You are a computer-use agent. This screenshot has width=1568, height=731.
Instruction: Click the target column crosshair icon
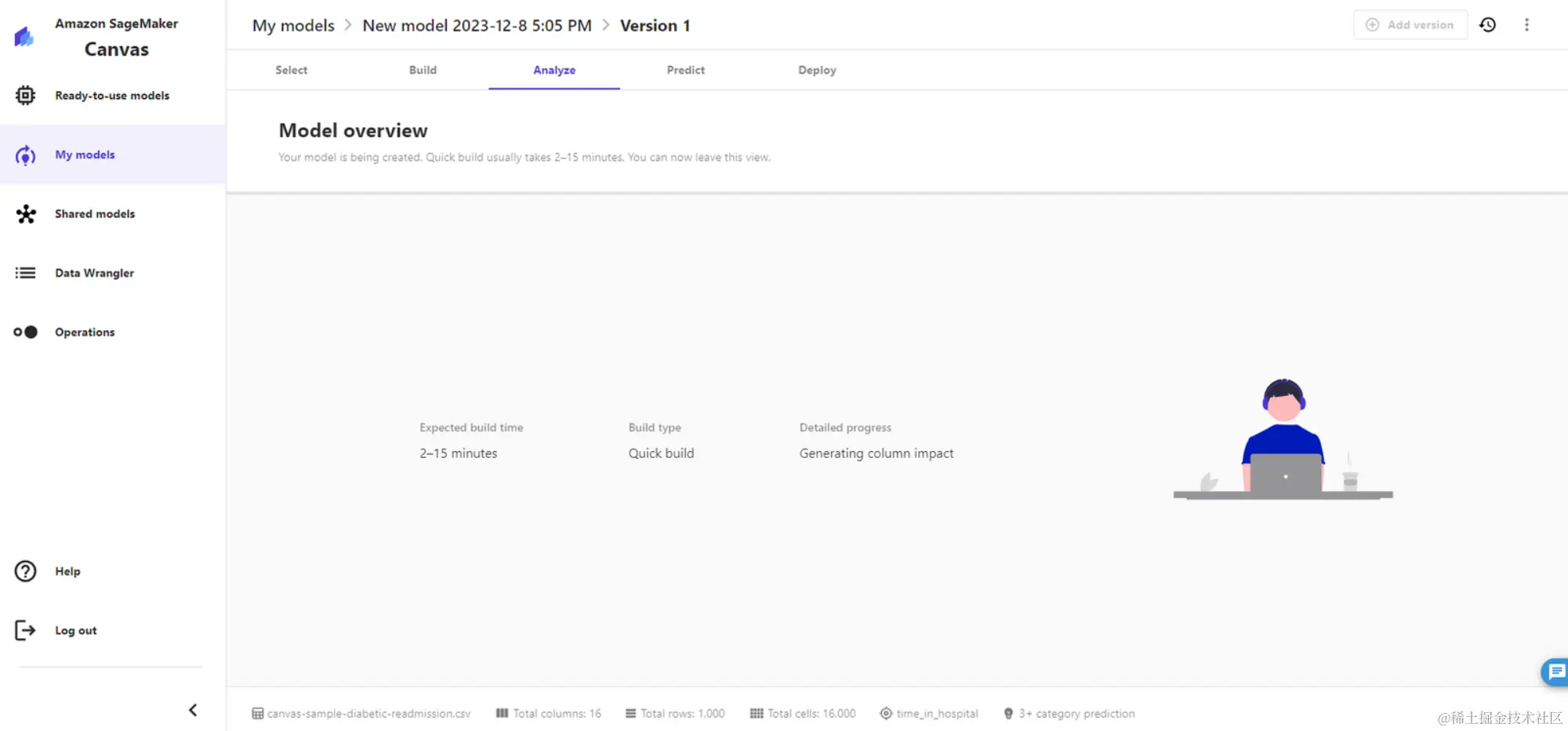coord(886,714)
